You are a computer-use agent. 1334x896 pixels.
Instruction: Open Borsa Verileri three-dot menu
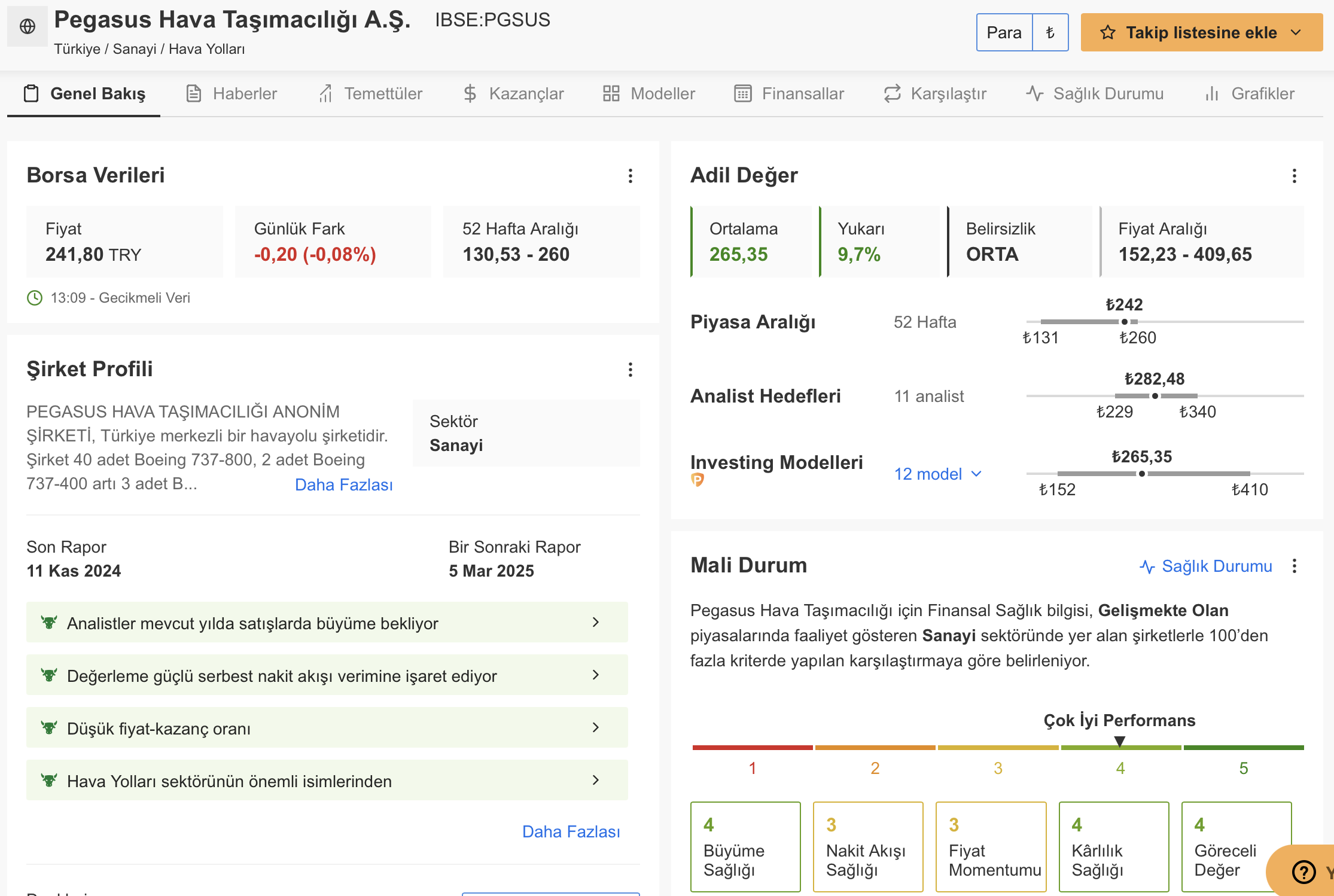point(630,176)
